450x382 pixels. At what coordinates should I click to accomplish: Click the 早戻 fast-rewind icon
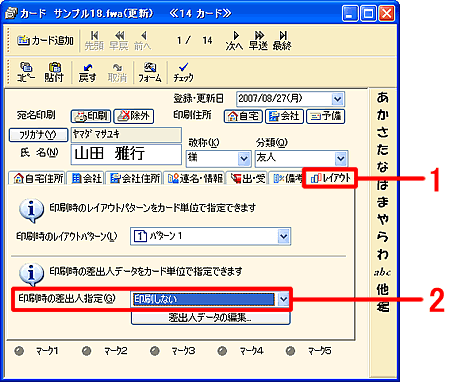[x=119, y=41]
